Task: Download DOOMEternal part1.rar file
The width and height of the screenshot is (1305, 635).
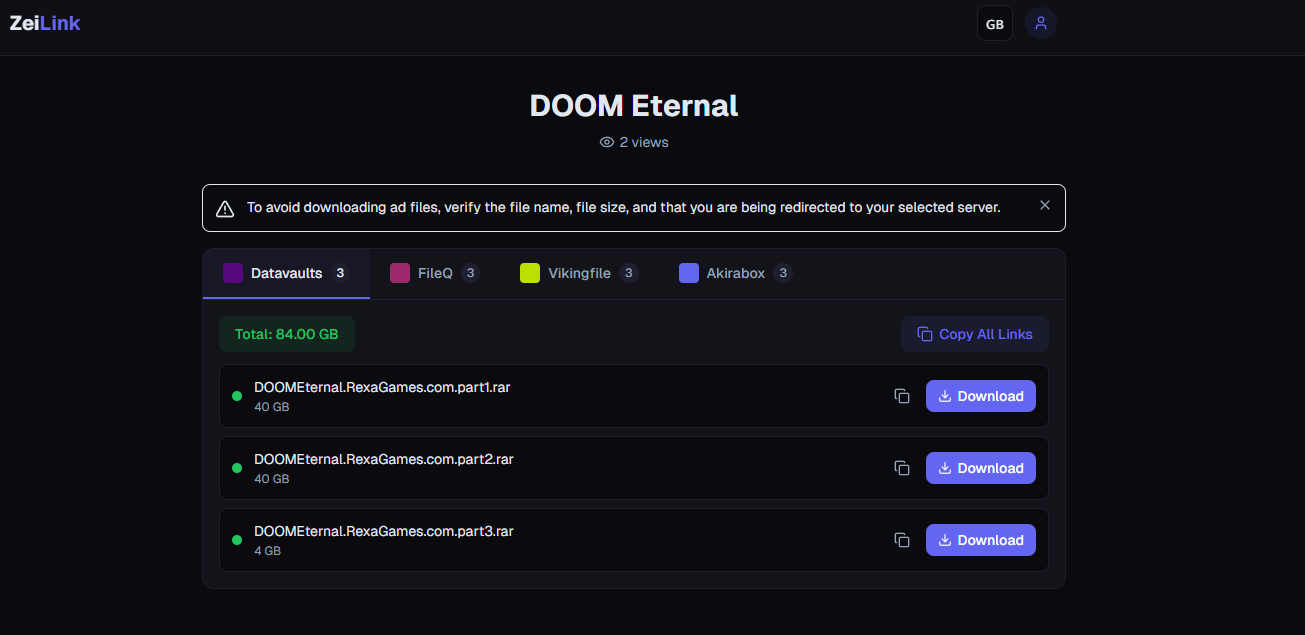Action: coord(981,396)
